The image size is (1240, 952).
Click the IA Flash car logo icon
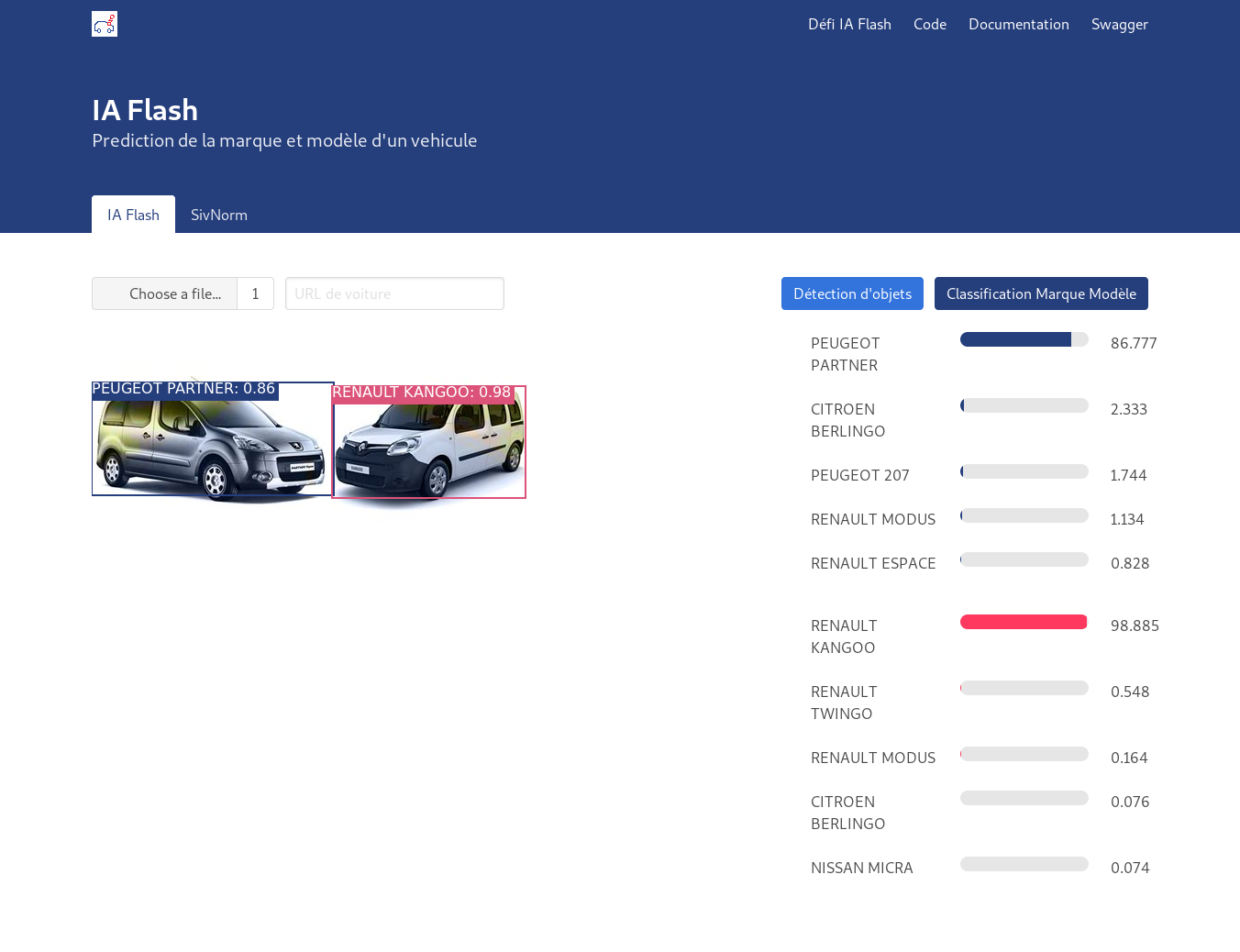click(x=105, y=24)
